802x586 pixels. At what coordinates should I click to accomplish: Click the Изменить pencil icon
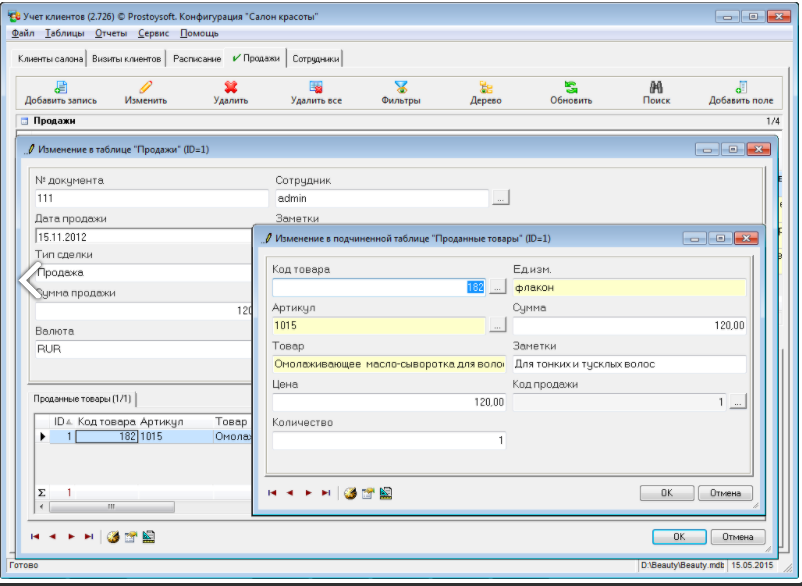click(x=146, y=87)
